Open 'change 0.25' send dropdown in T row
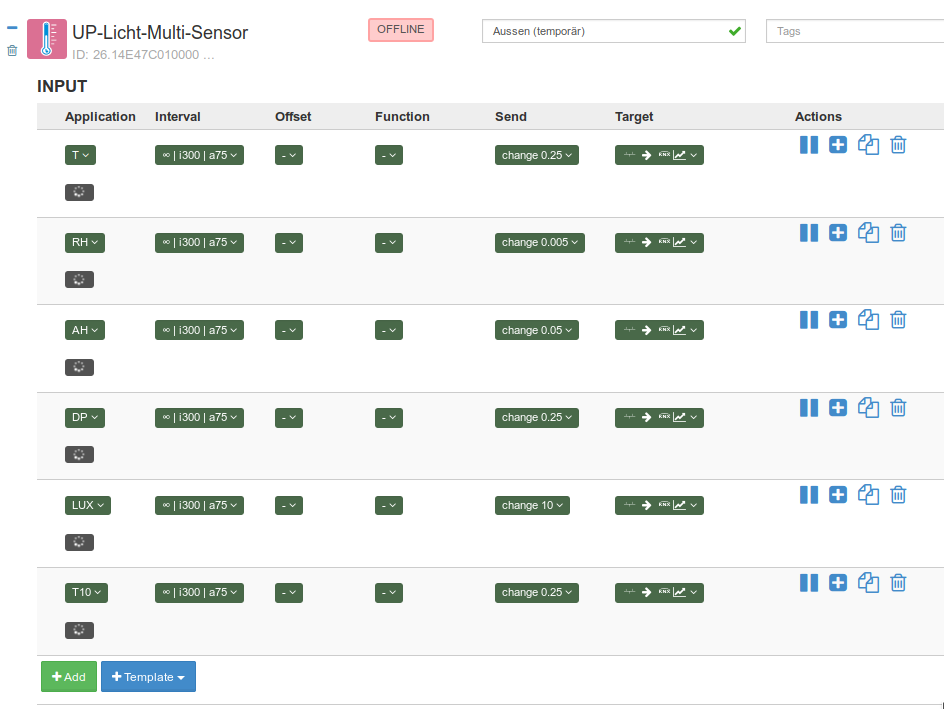Viewport: 944px width, 709px height. point(536,155)
